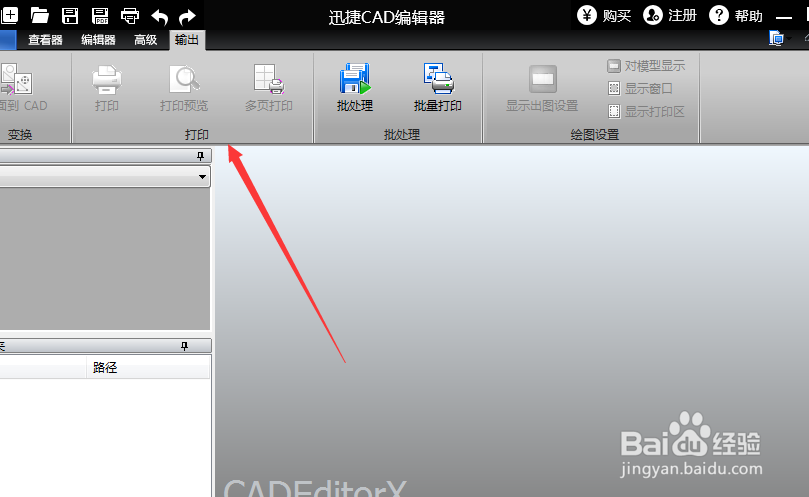Viewport: 809px width, 497px height.
Task: Save the drawing with the floppy icon
Action: 70,15
